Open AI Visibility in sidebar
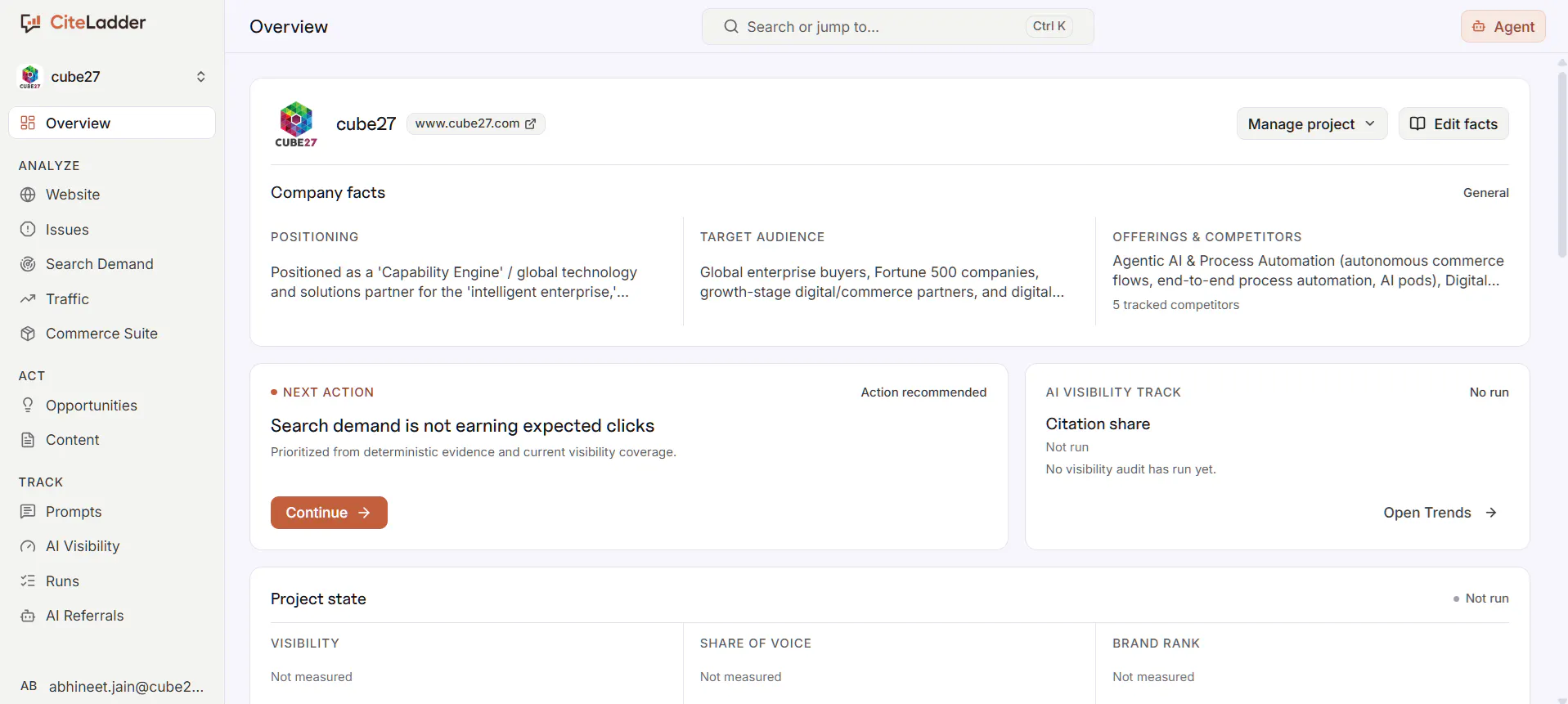1568x704 pixels. 112,546
